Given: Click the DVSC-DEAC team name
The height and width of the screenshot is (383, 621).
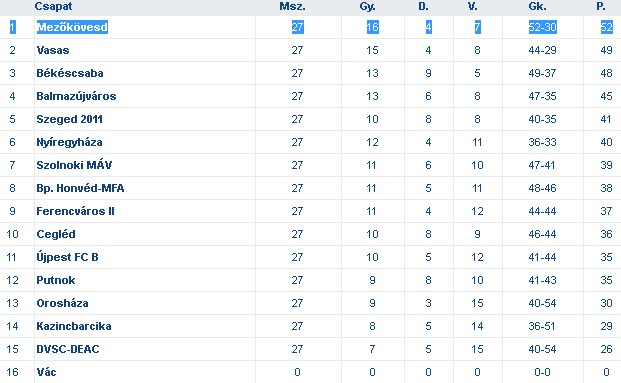Looking at the screenshot, I should [68, 349].
